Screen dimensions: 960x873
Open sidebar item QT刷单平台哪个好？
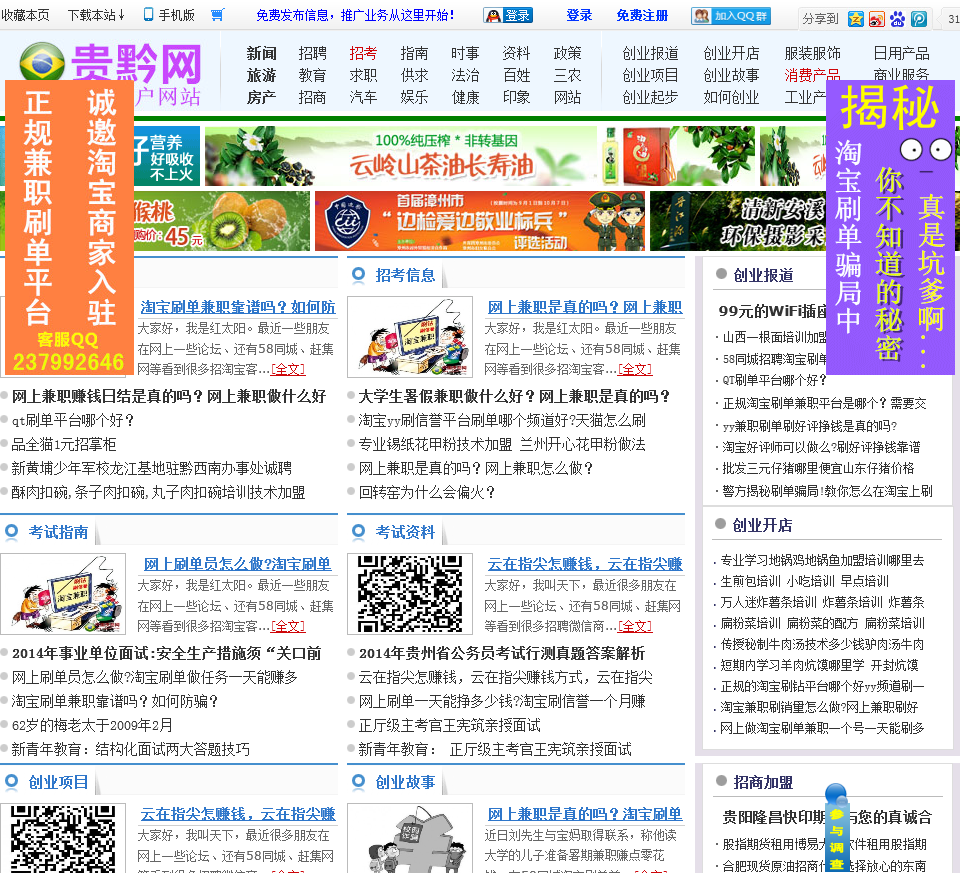(x=774, y=380)
